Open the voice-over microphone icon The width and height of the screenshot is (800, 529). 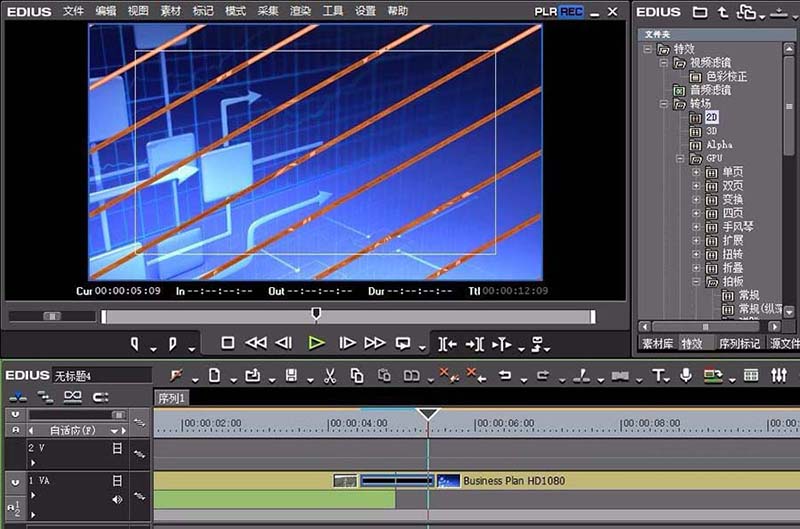click(686, 376)
